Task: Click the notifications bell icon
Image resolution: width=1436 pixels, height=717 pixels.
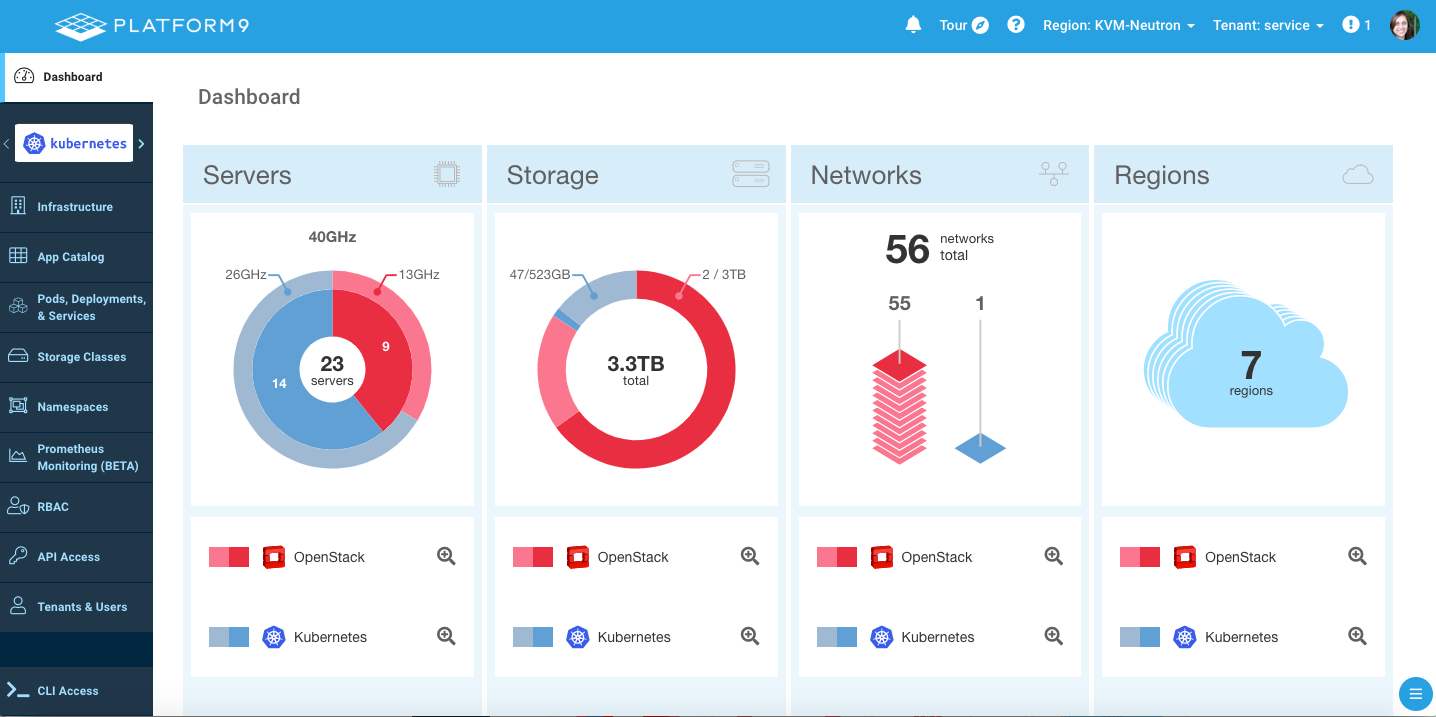Action: pyautogui.click(x=913, y=25)
